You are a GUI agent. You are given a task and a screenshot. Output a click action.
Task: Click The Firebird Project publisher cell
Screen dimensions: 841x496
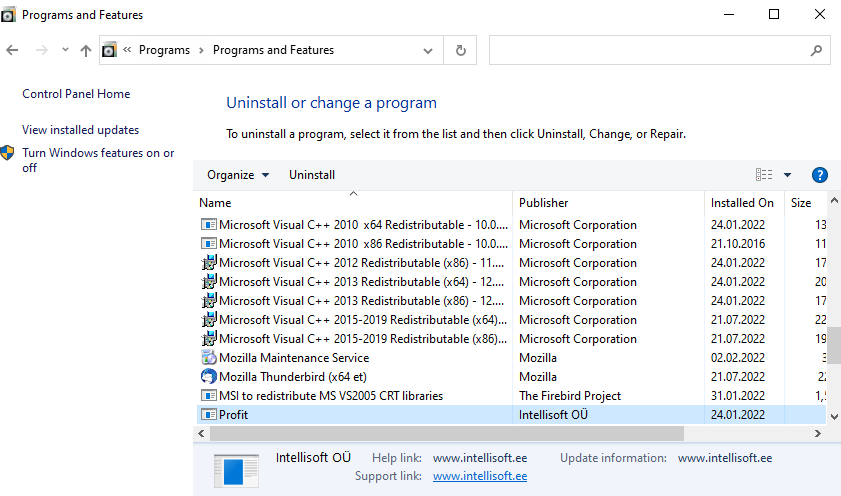click(x=570, y=396)
